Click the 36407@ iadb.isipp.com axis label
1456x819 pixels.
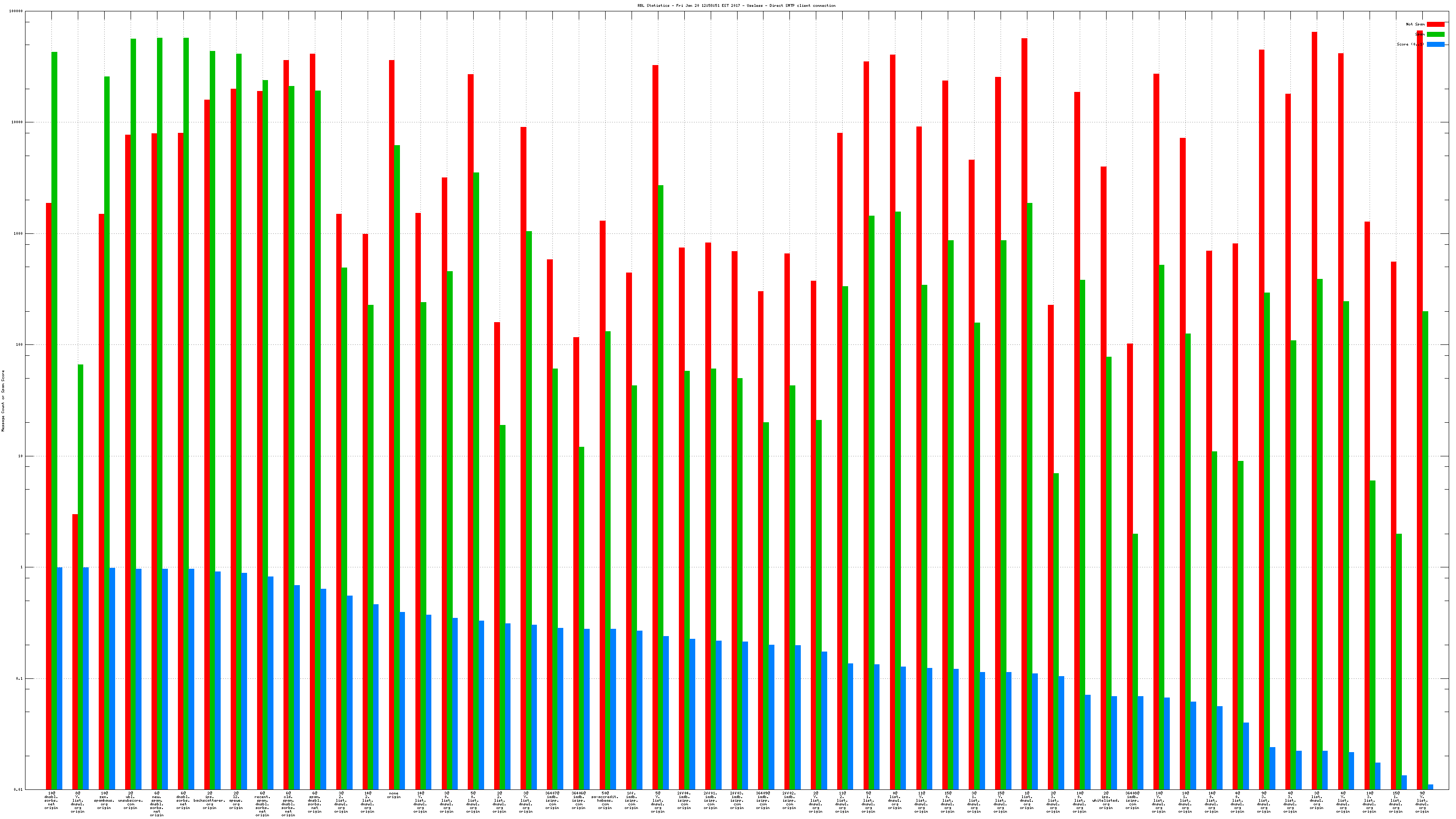point(552,800)
